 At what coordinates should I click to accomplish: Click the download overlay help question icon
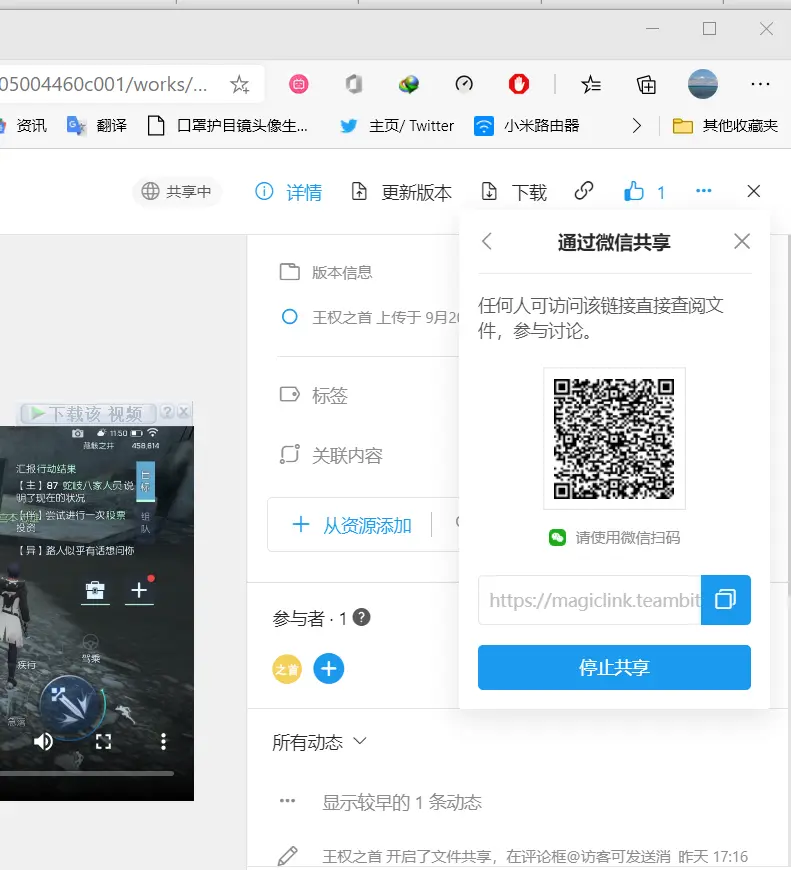pyautogui.click(x=166, y=412)
